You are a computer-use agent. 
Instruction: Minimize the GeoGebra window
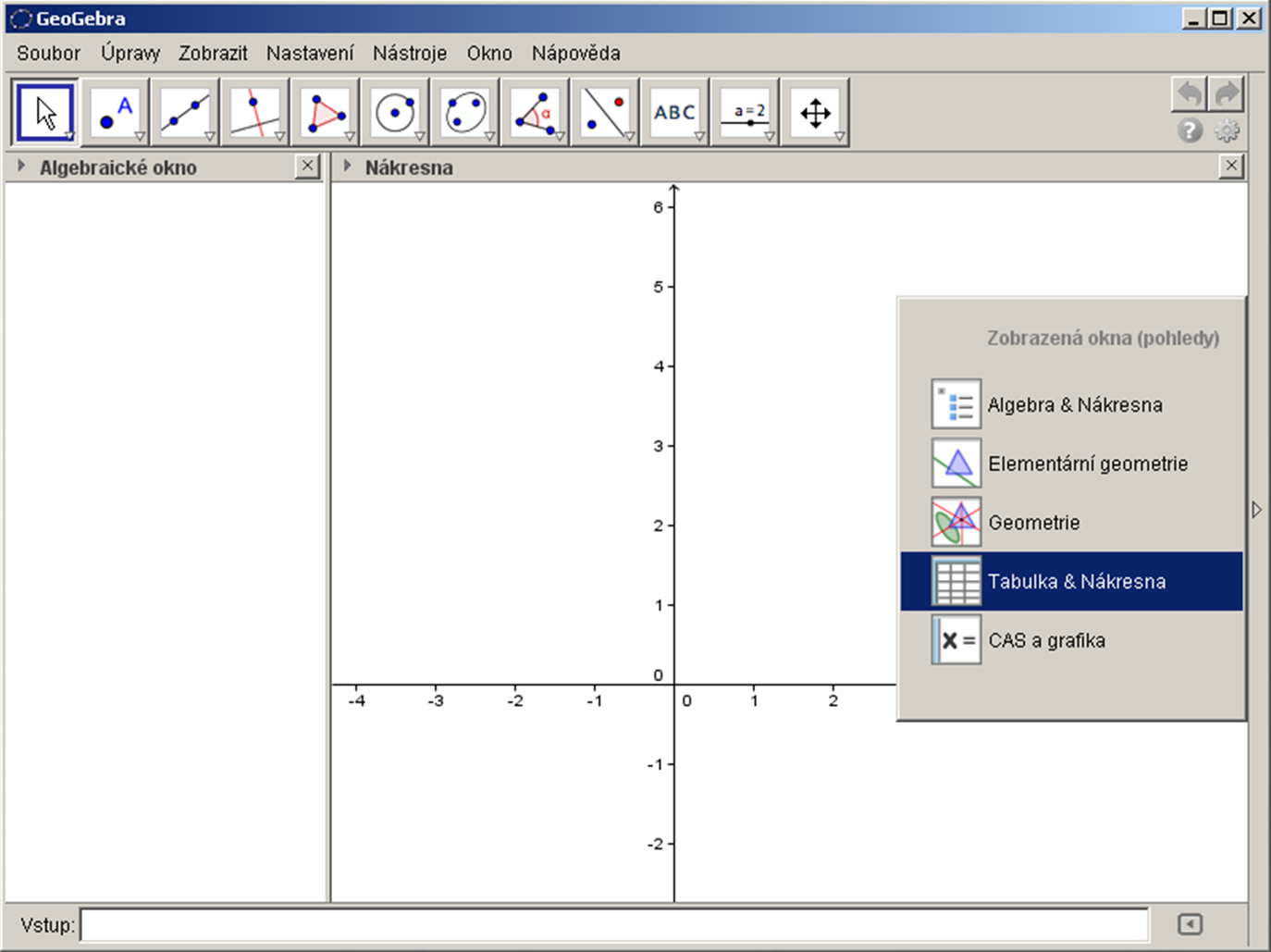[1194, 19]
